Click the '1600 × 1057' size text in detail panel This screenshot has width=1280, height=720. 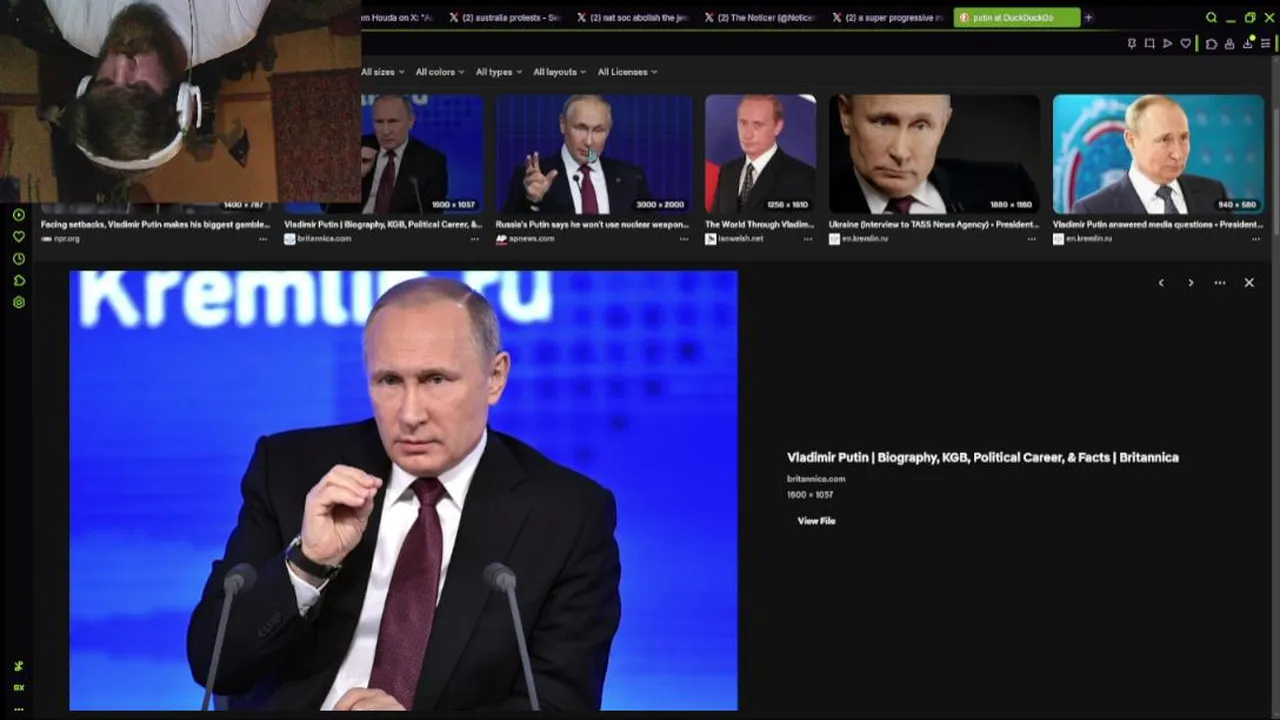tap(810, 495)
